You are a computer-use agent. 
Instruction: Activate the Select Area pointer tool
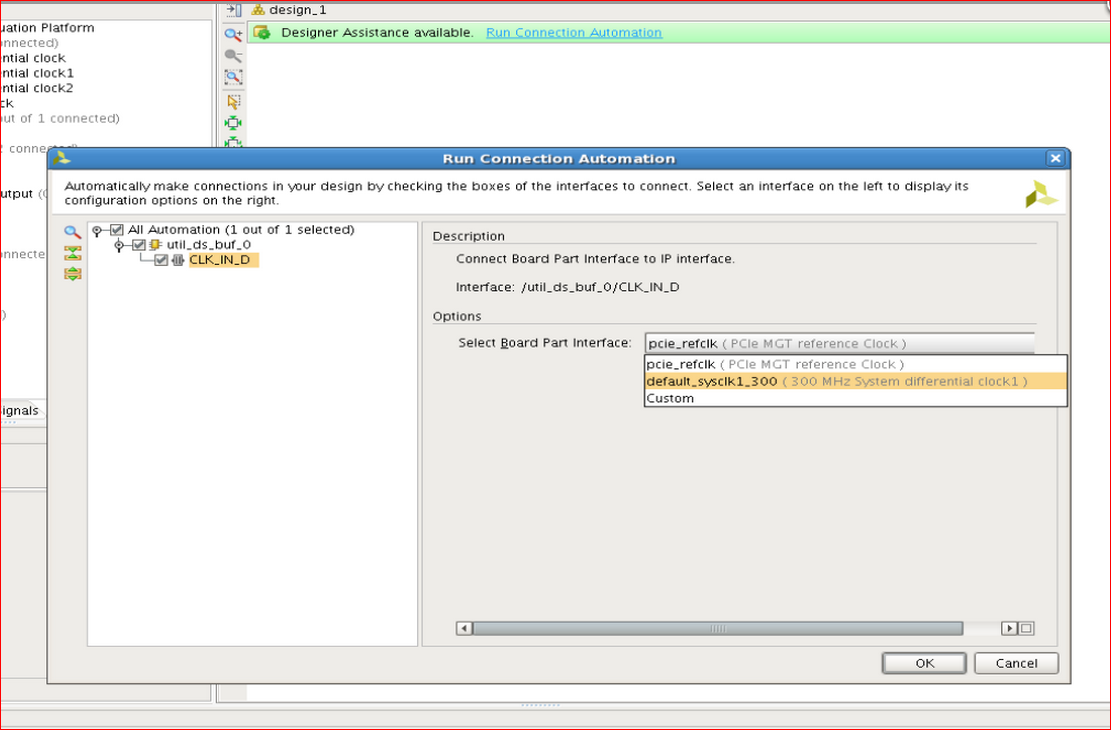point(233,101)
